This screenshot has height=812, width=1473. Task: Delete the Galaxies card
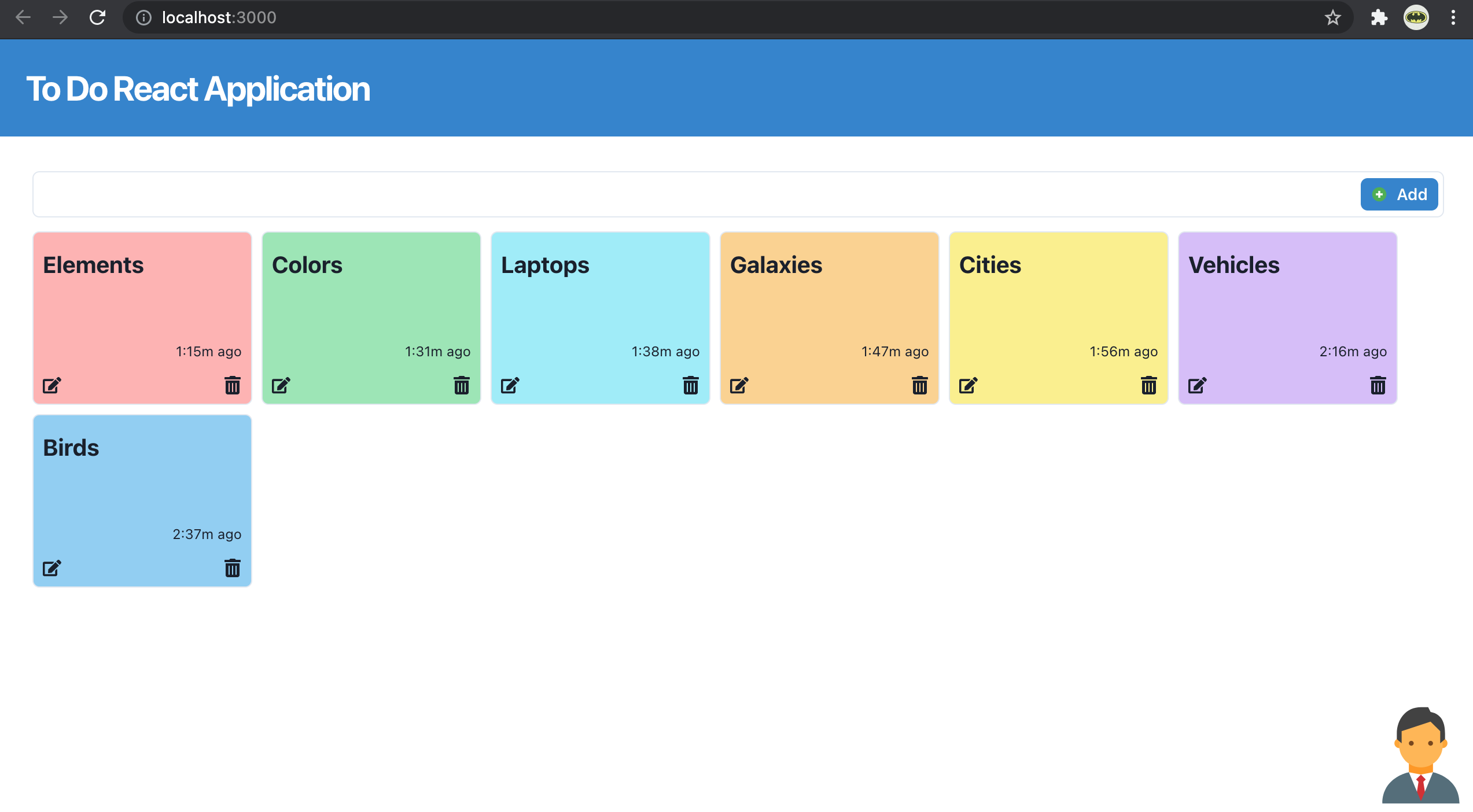pos(919,385)
